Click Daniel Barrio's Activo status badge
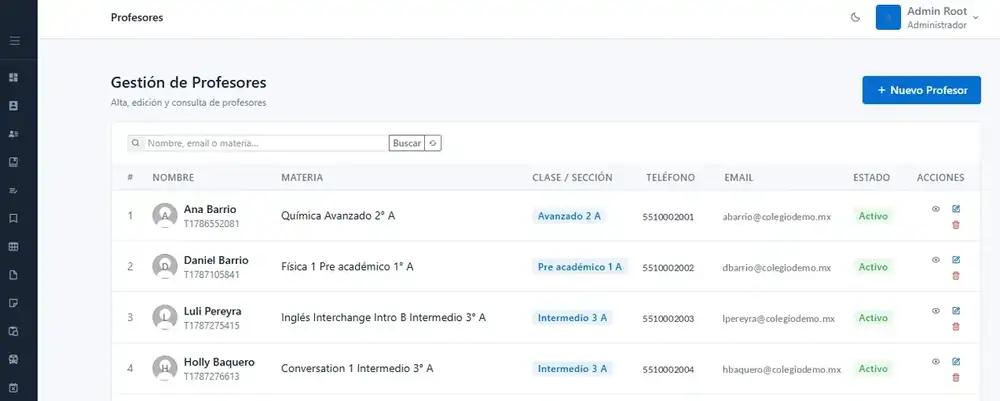Viewport: 1000px width, 401px height. 873,267
